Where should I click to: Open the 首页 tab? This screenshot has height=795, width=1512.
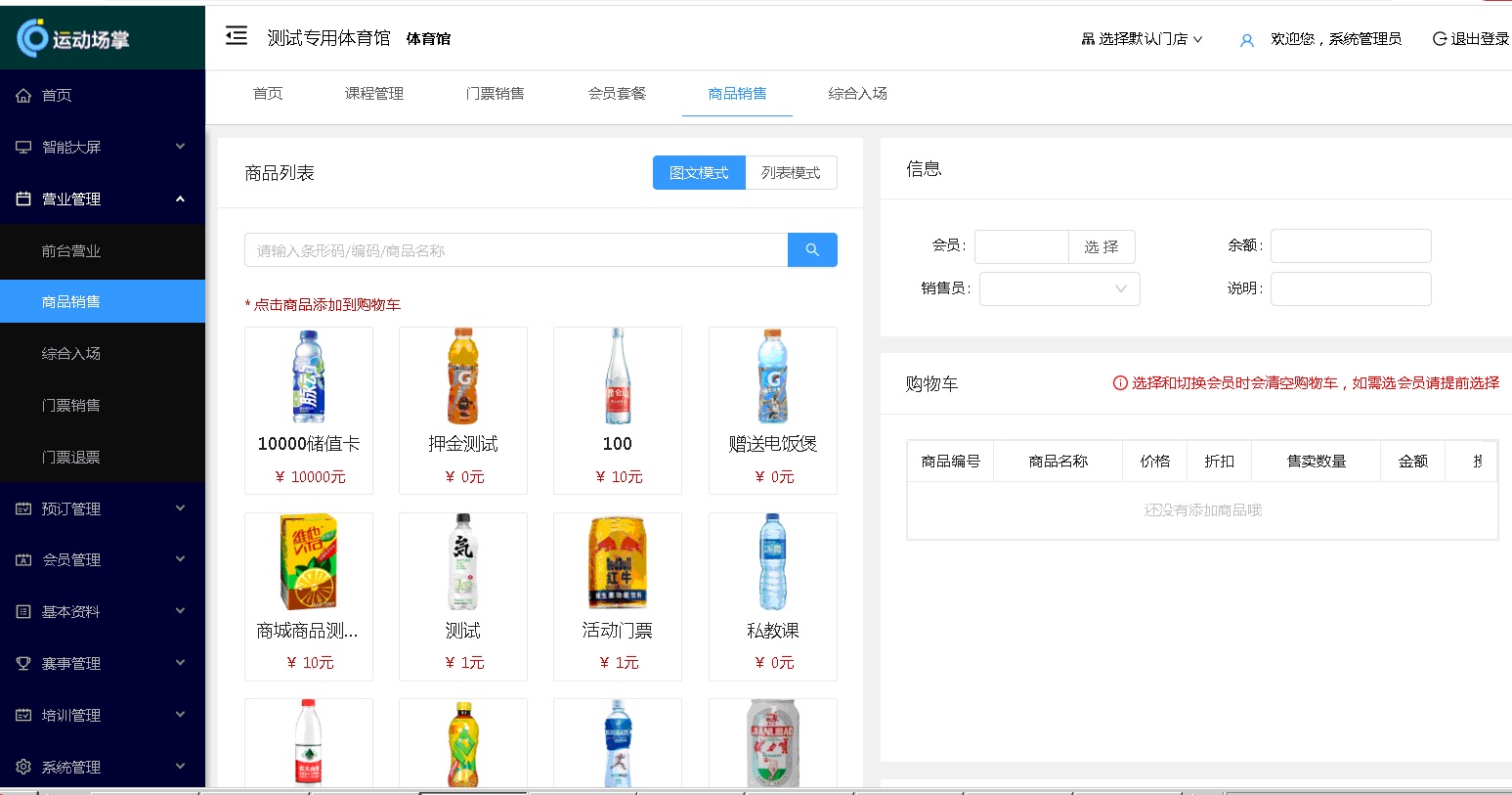268,94
